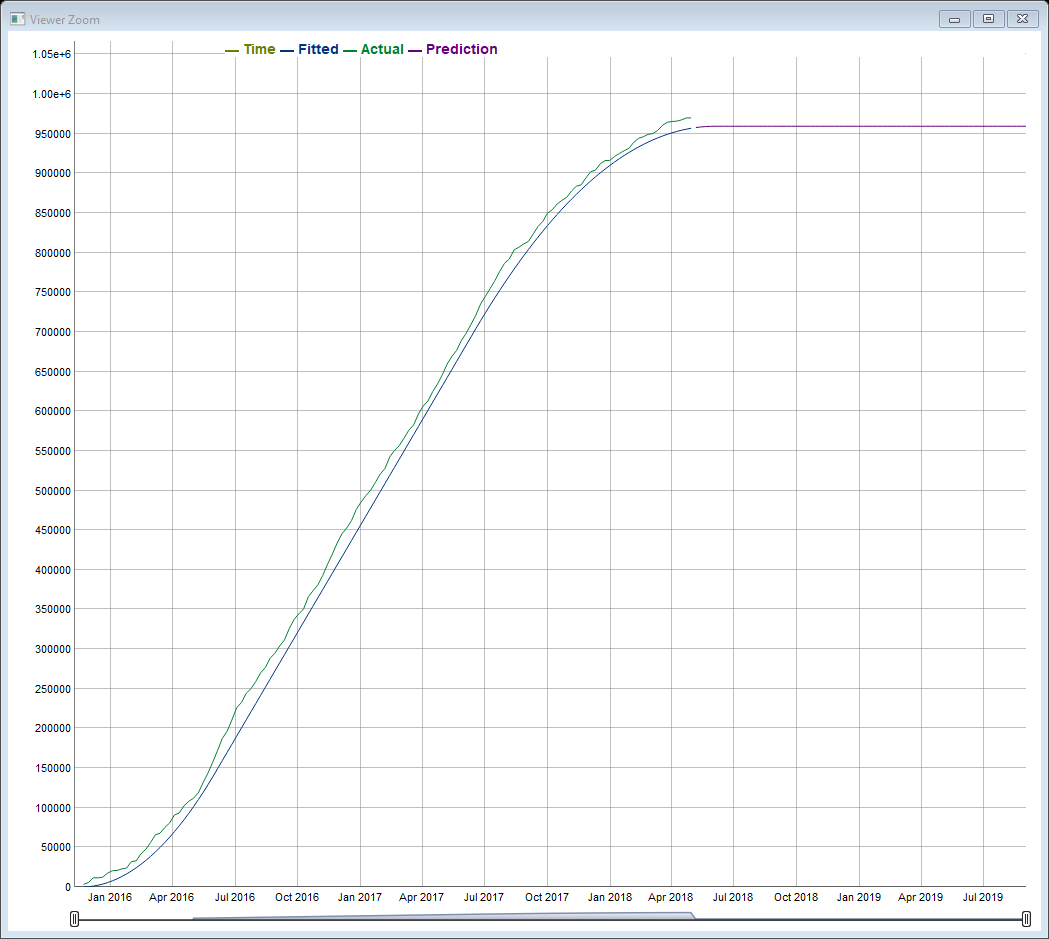
Task: Click the right range selector handle
Action: pyautogui.click(x=1026, y=919)
